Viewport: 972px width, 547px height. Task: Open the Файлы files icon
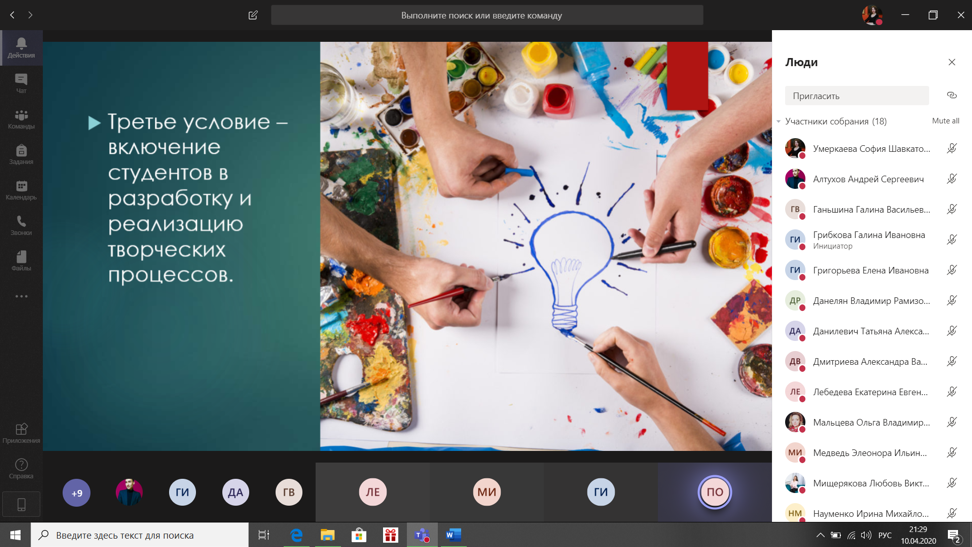21,260
